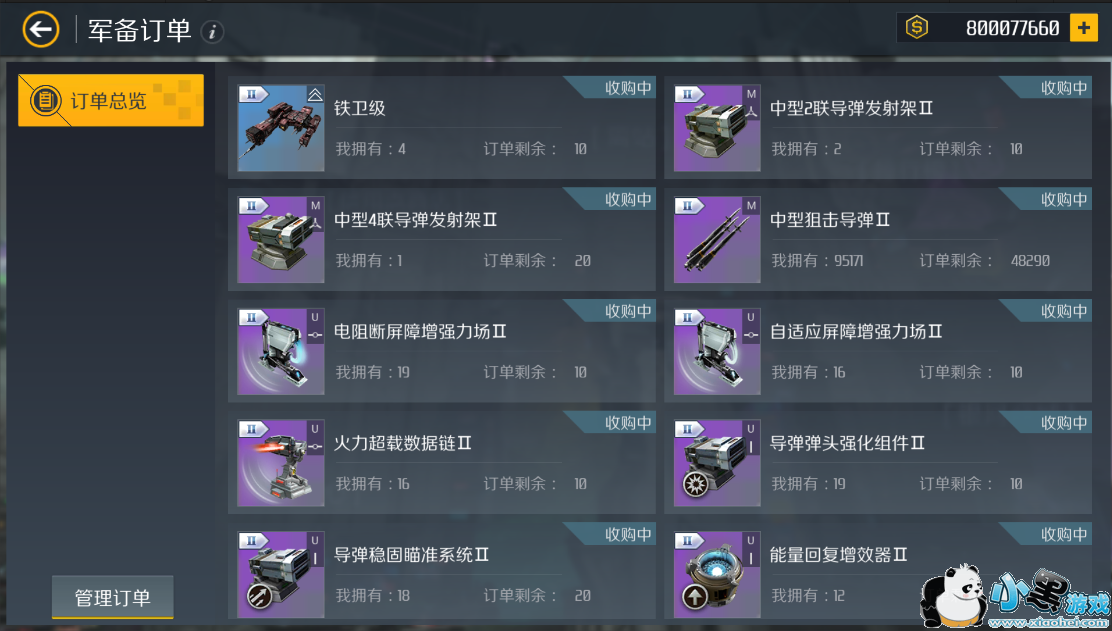Select the gold coin currency icon
Screen dimensions: 1112x631
tap(916, 28)
